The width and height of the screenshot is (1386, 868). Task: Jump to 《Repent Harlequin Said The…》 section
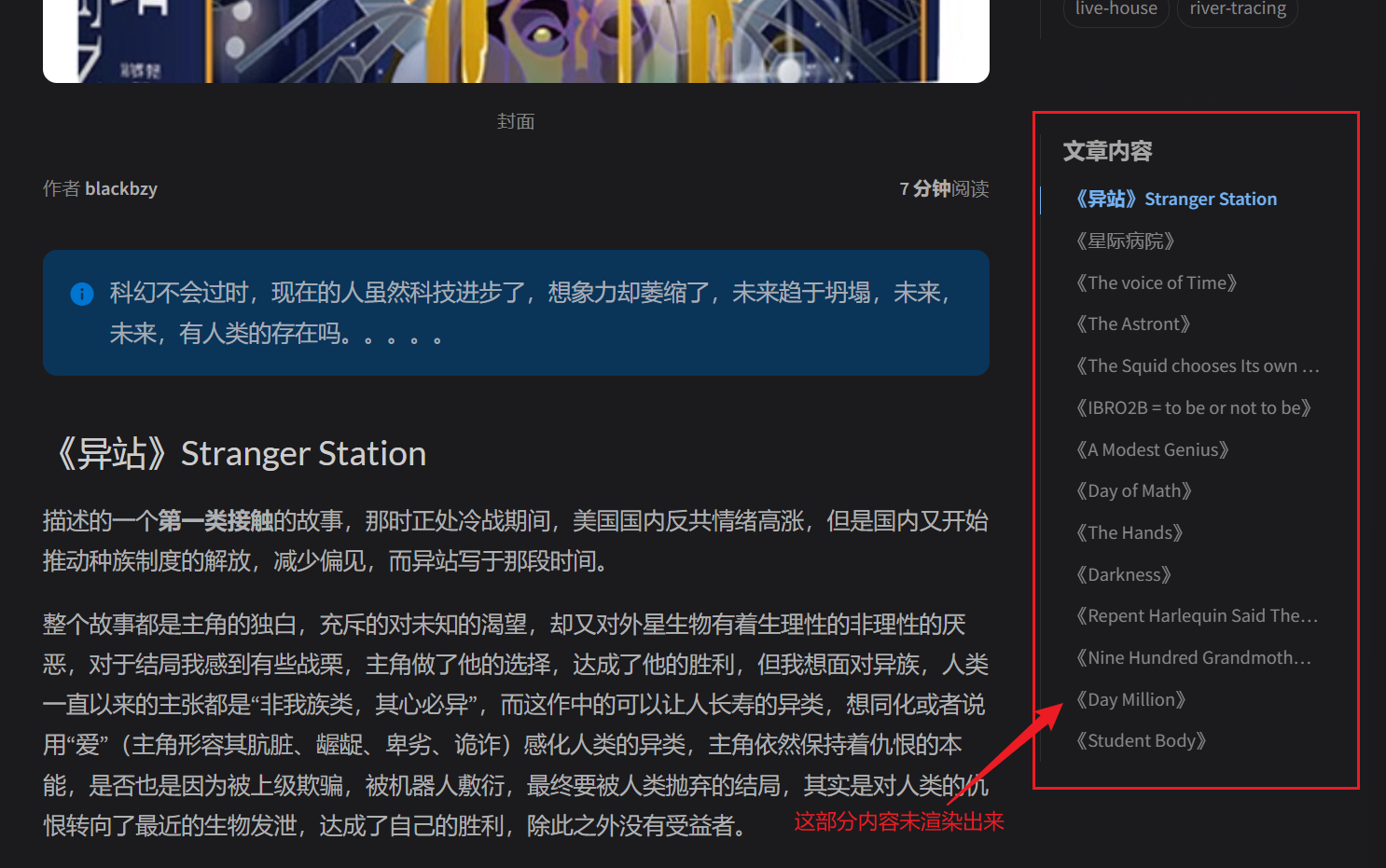(1197, 615)
